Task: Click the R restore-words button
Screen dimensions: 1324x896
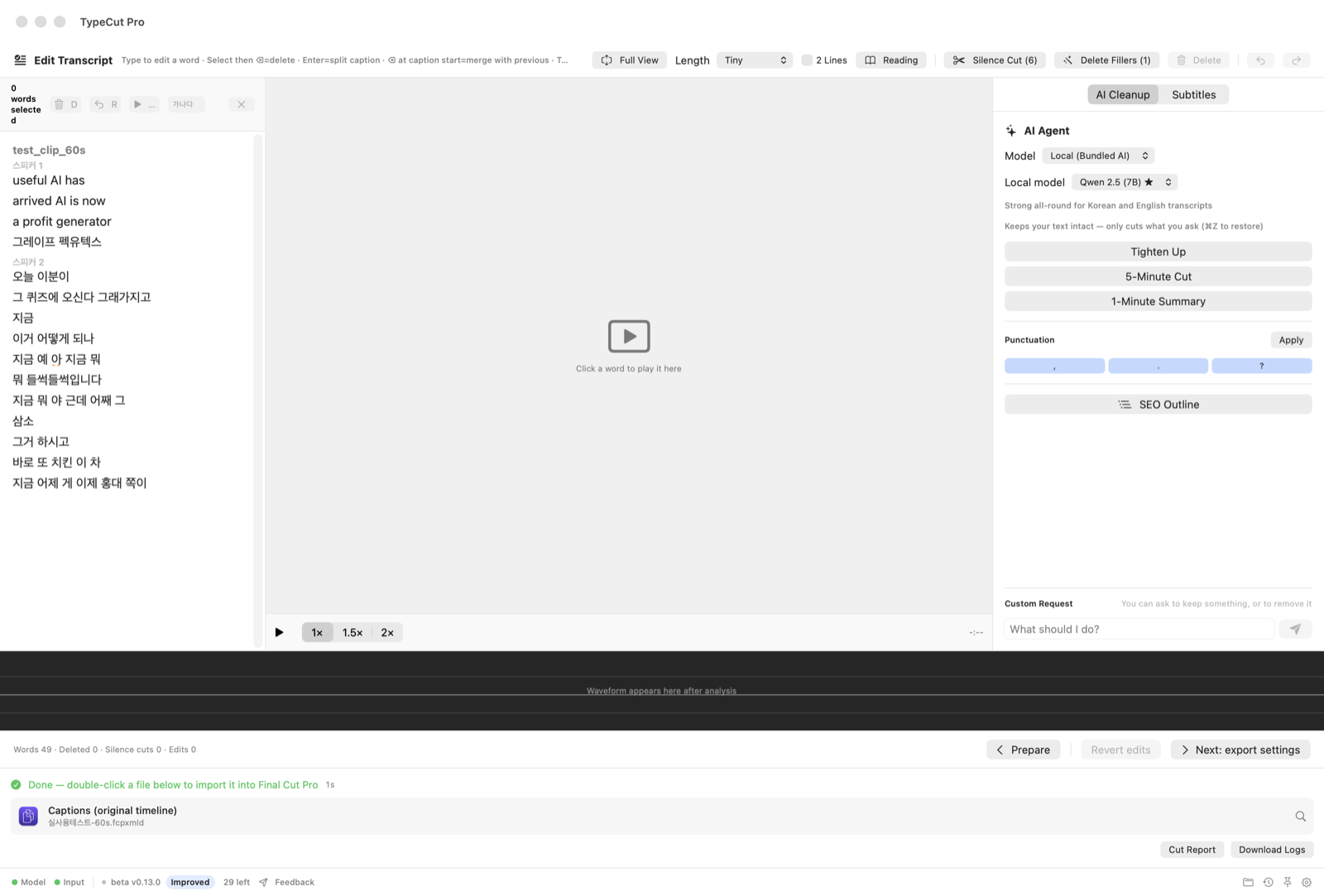Action: click(106, 104)
